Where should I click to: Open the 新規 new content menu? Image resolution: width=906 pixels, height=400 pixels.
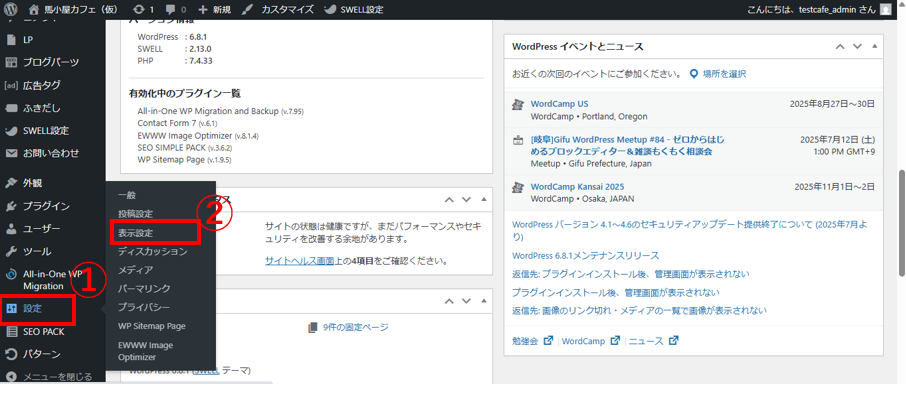point(214,9)
